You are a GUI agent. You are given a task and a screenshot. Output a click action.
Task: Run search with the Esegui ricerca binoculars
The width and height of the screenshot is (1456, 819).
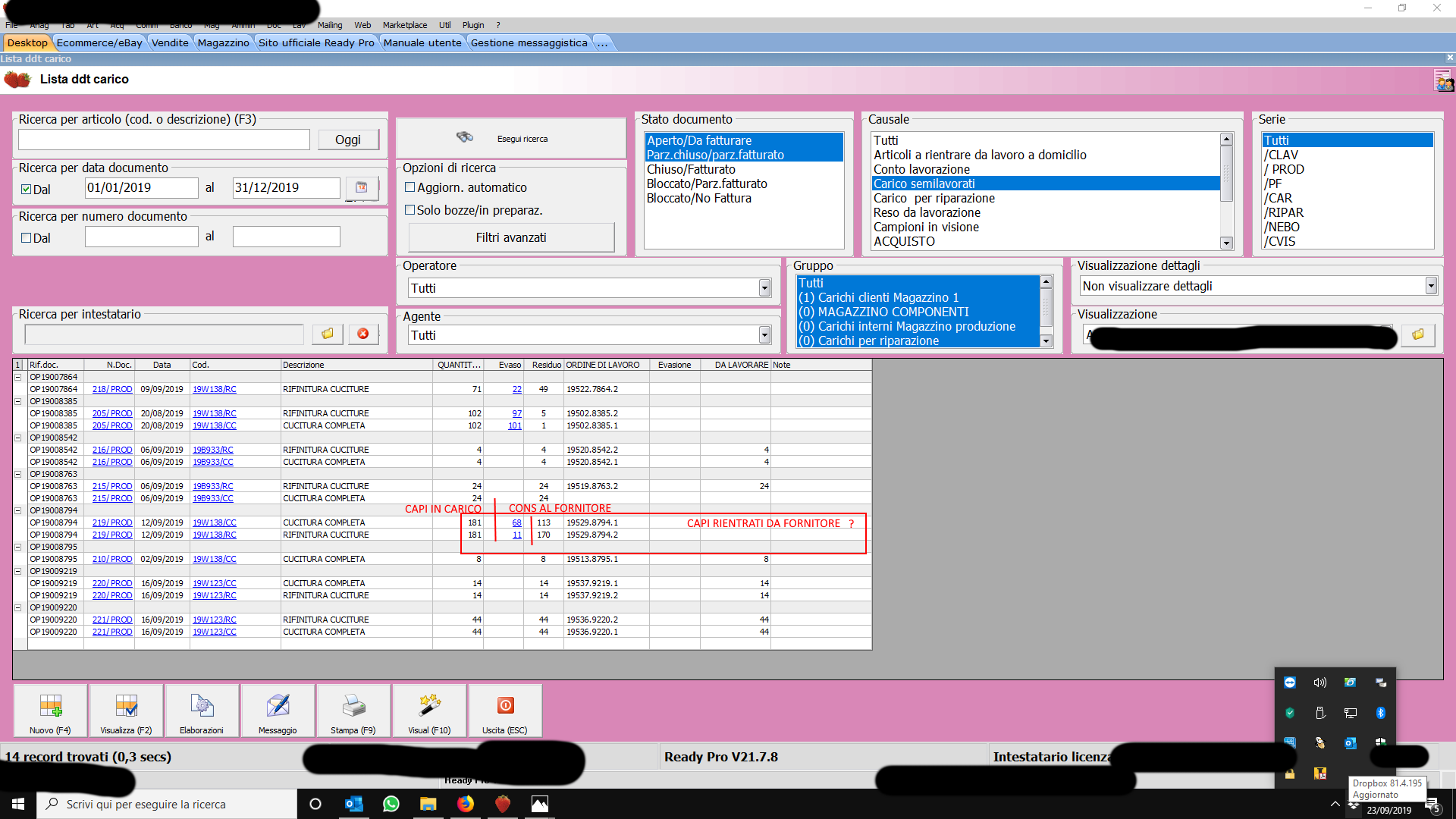click(x=510, y=139)
